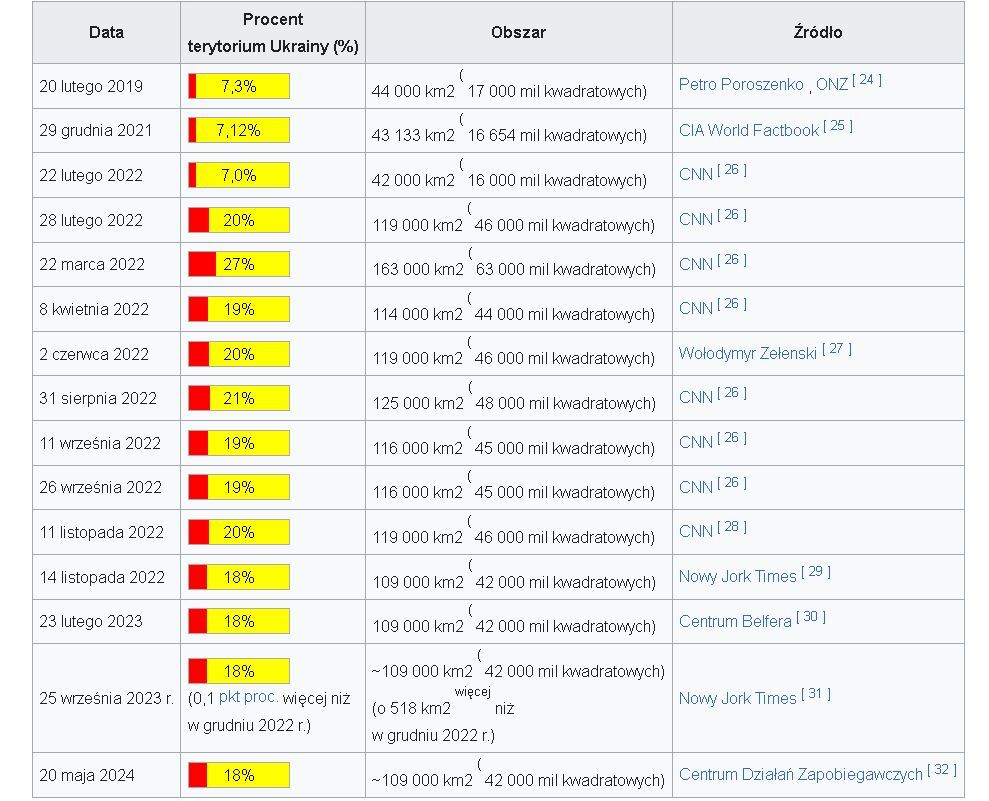Click the ONZ source link
This screenshot has height=801, width=989.
831,85
